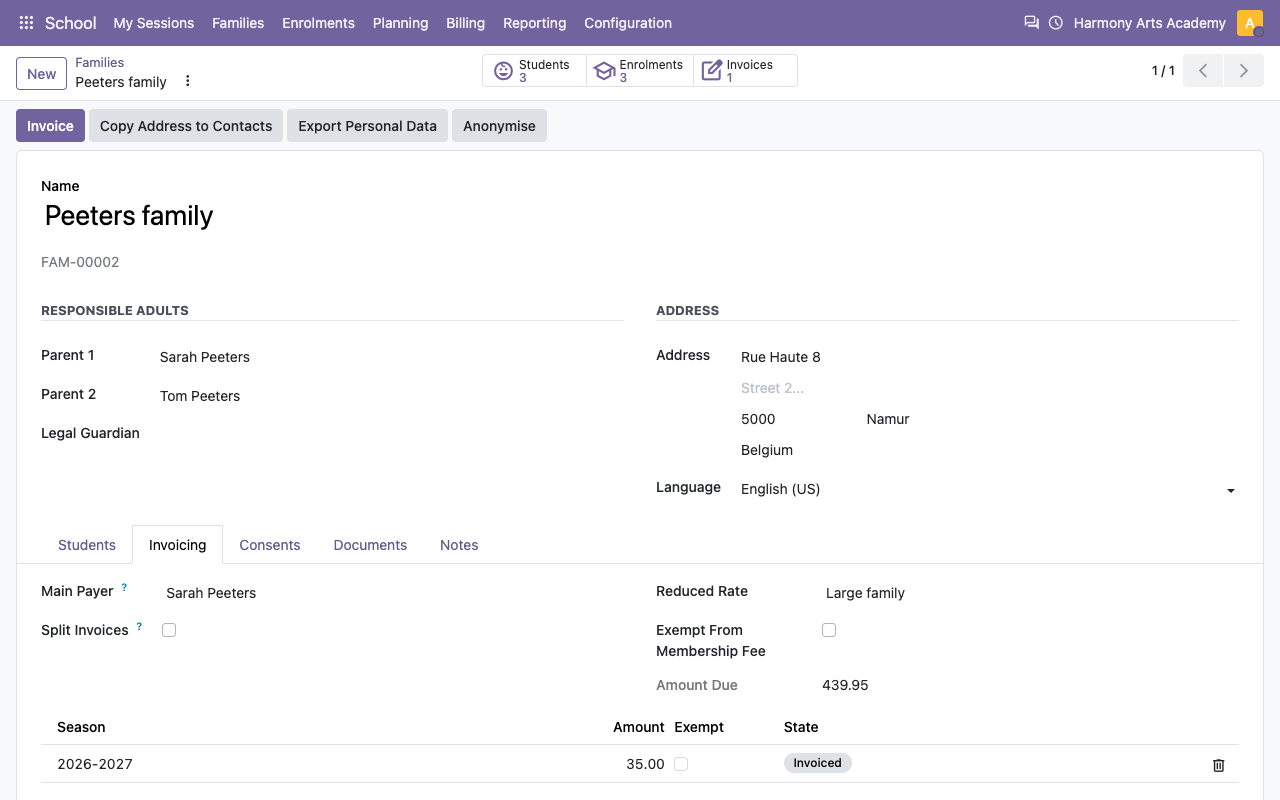Open the Reporting menu
This screenshot has width=1280, height=800.
(x=535, y=23)
